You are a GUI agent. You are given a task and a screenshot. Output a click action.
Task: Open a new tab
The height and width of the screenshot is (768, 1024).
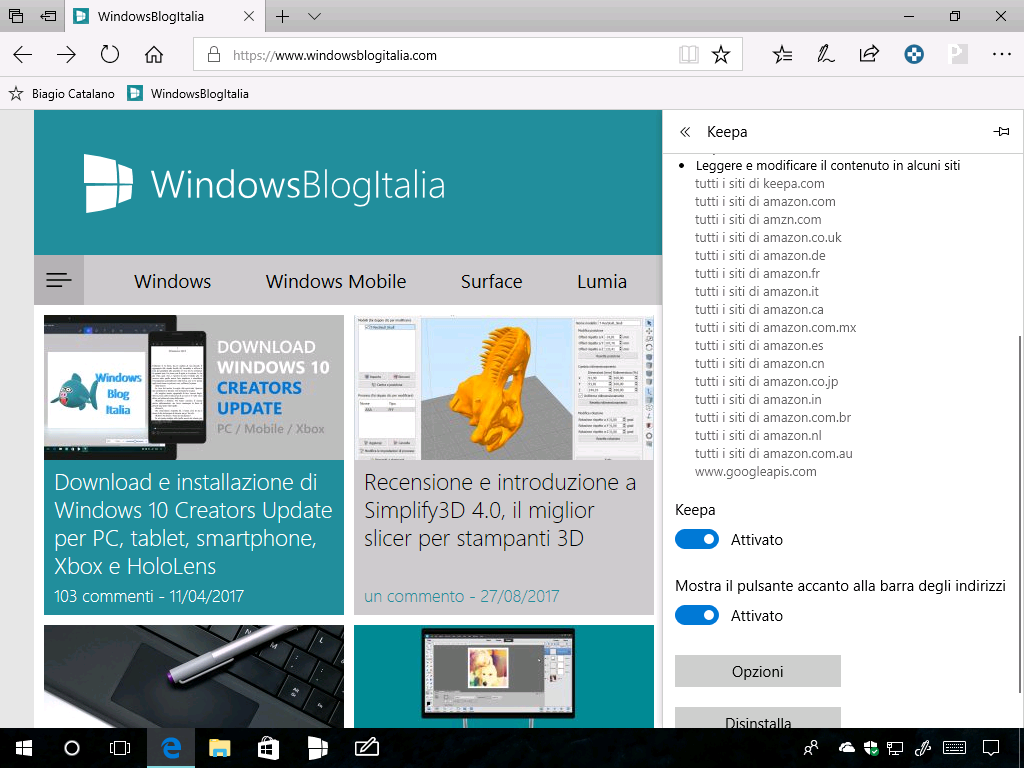(282, 16)
